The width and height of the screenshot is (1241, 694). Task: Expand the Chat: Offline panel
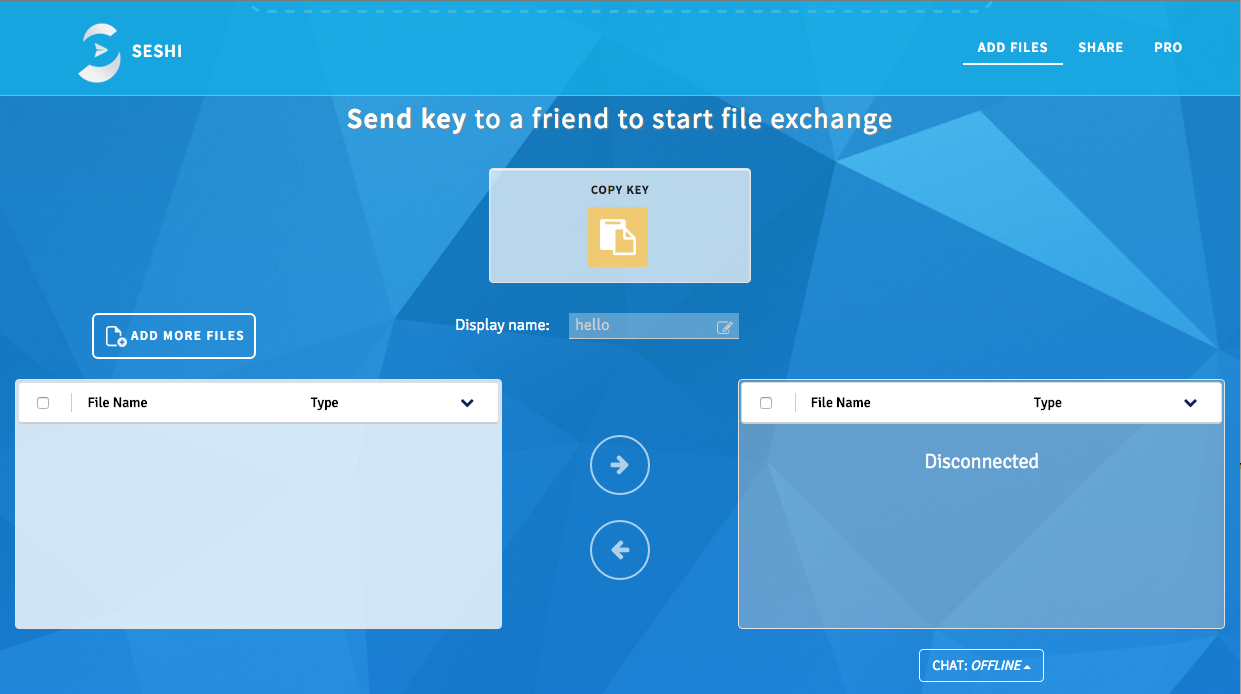pos(980,666)
